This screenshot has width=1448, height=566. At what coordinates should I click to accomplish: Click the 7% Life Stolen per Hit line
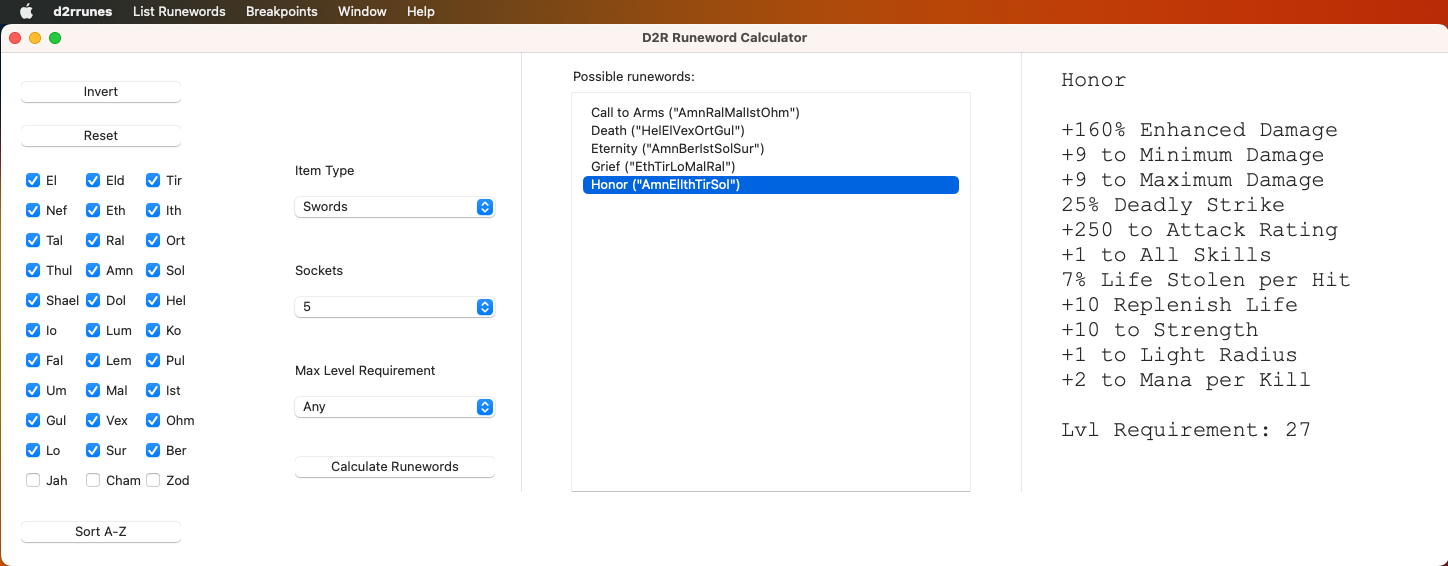(1206, 280)
